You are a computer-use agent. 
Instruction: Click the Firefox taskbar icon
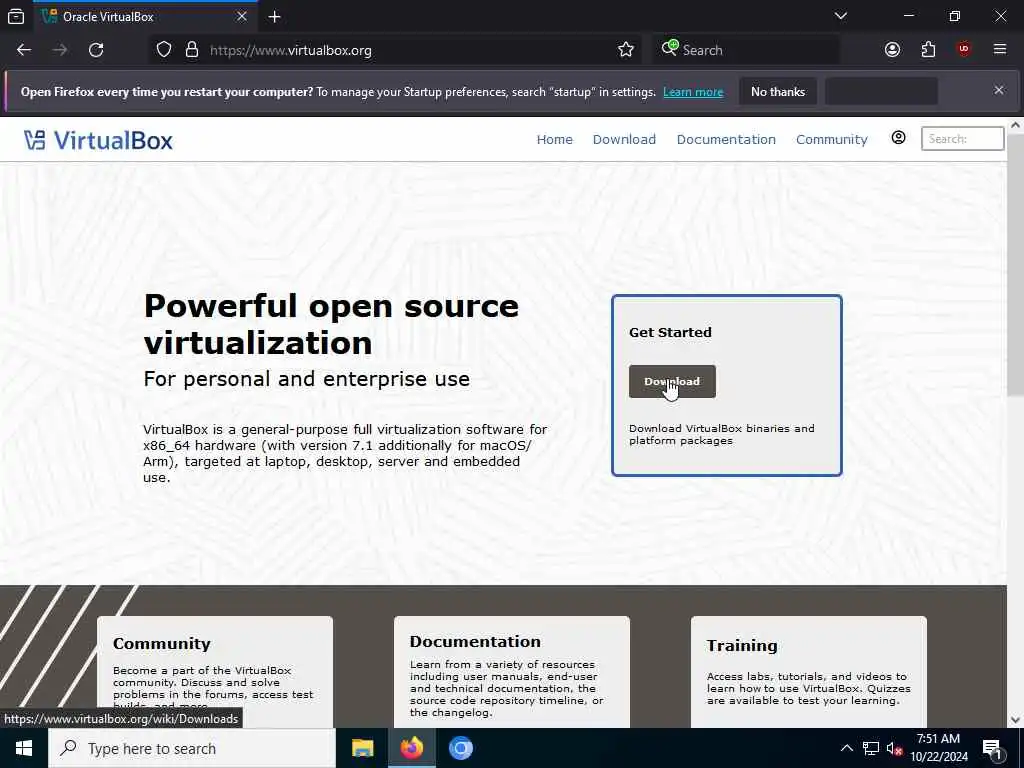click(x=411, y=748)
